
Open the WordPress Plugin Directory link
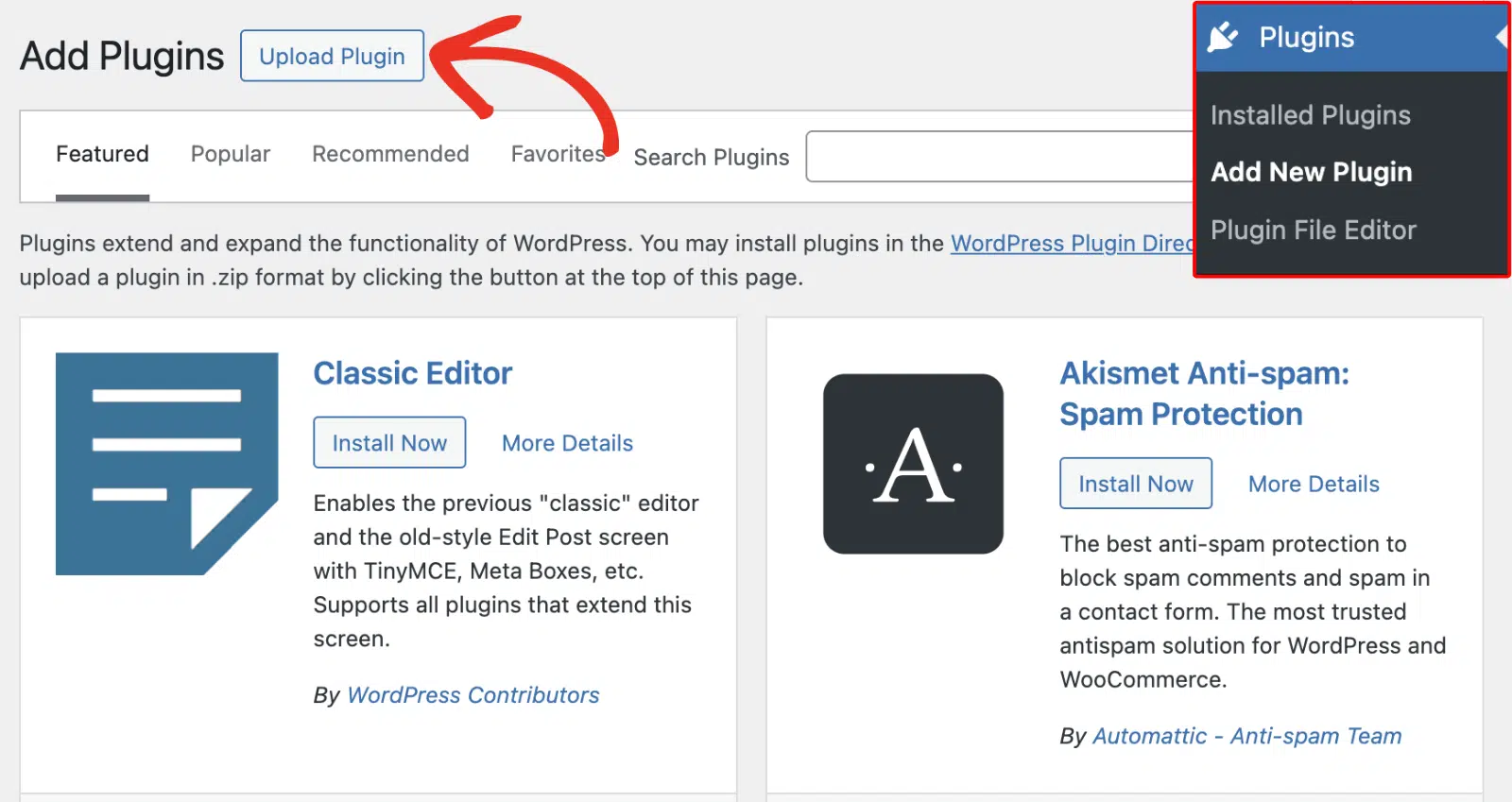pyautogui.click(x=1073, y=244)
